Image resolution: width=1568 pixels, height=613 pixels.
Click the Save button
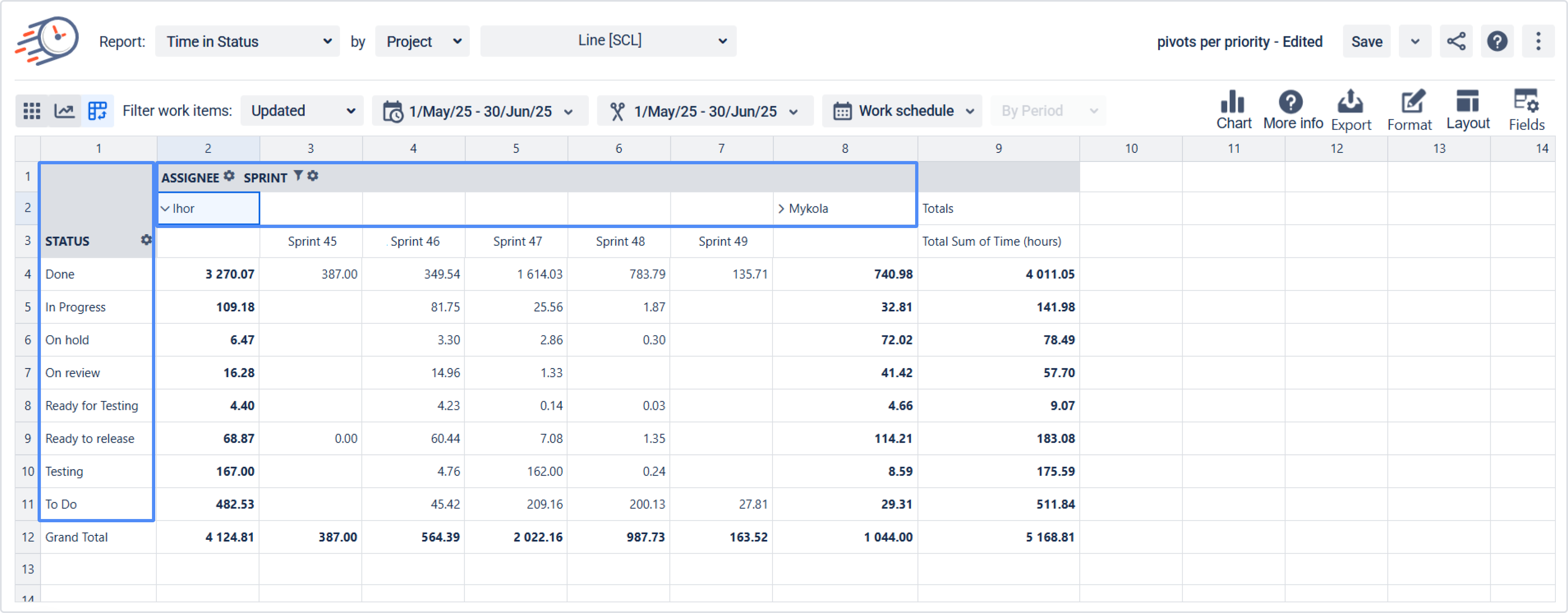click(1366, 41)
